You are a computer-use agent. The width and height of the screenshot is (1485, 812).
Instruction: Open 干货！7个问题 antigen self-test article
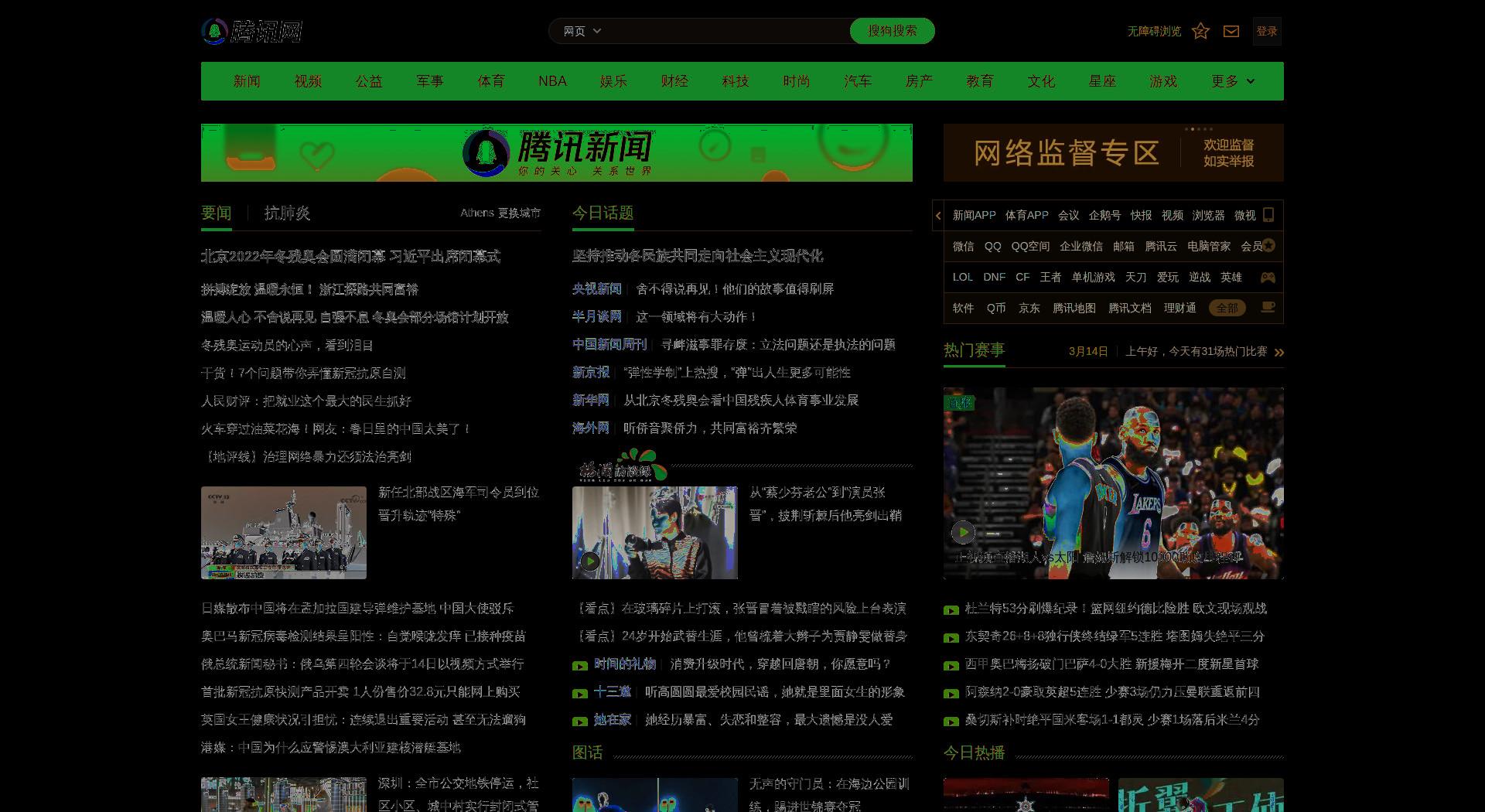coord(303,373)
